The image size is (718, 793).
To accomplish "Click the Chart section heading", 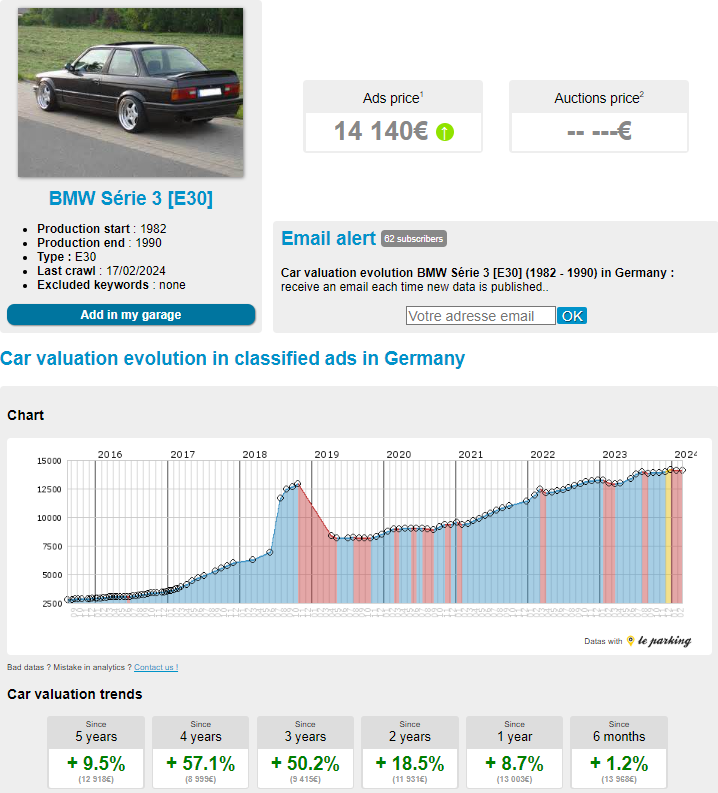I will point(25,415).
